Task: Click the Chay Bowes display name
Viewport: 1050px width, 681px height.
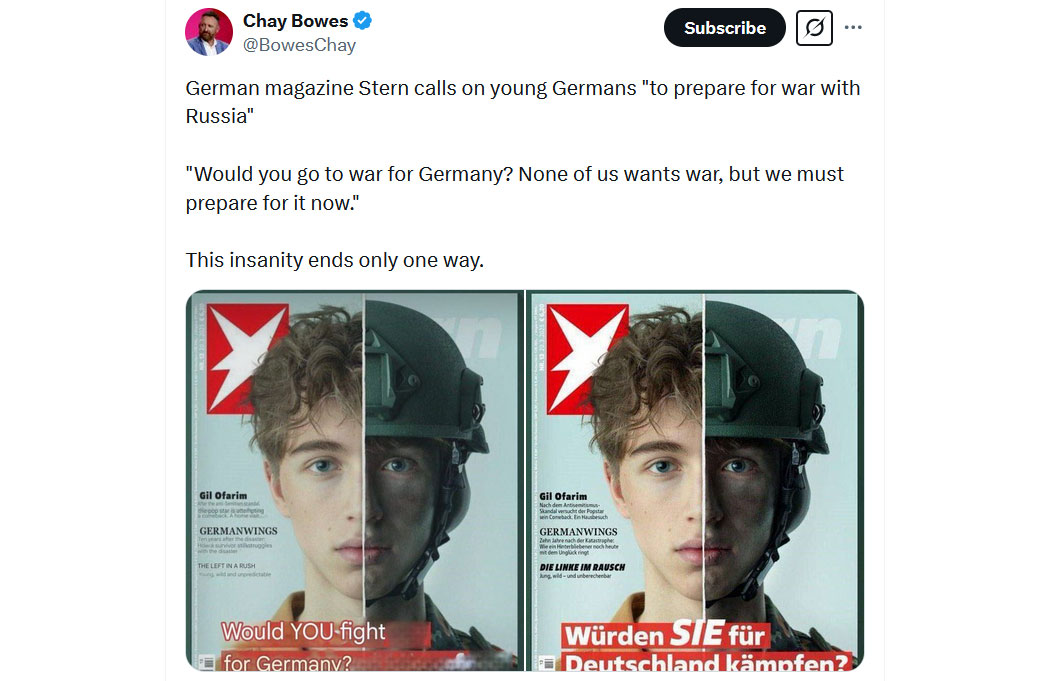Action: coord(295,21)
